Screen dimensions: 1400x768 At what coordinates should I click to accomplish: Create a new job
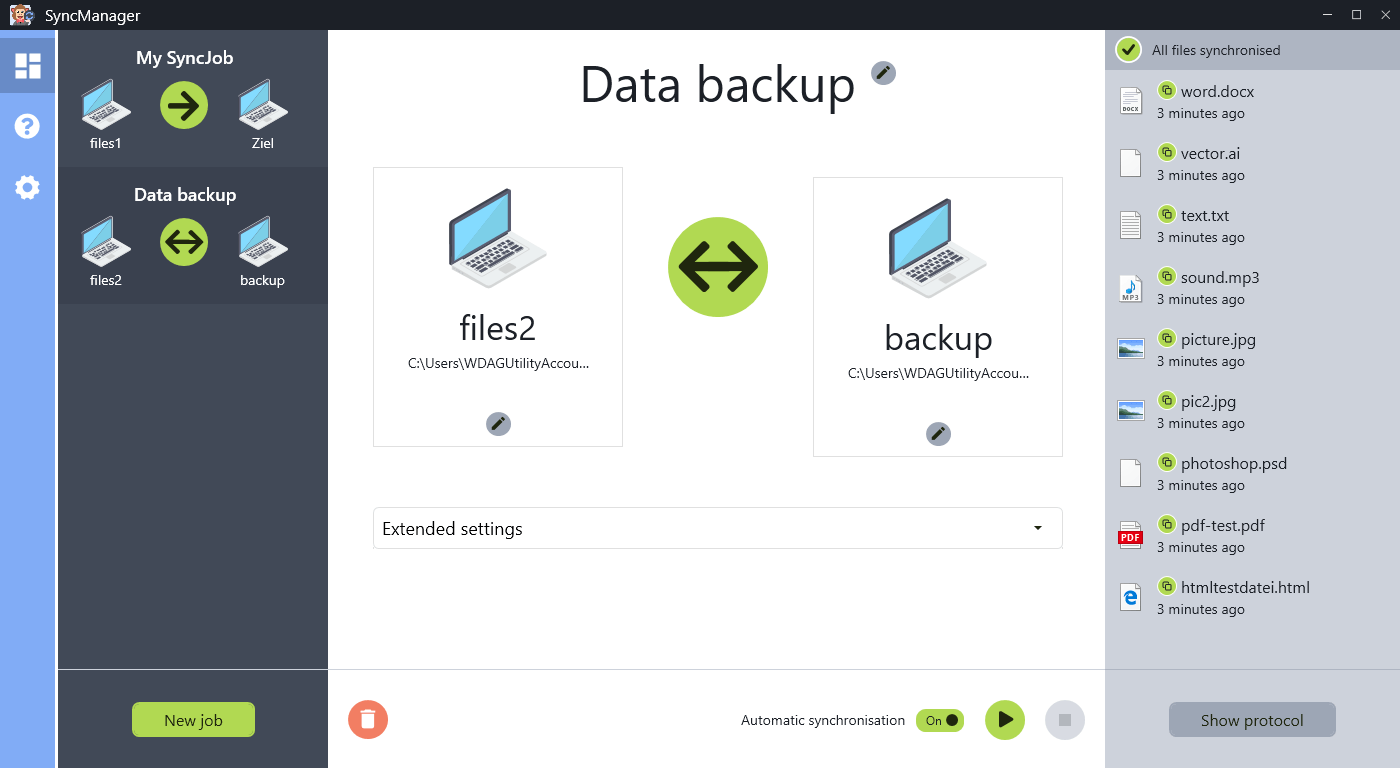point(193,720)
